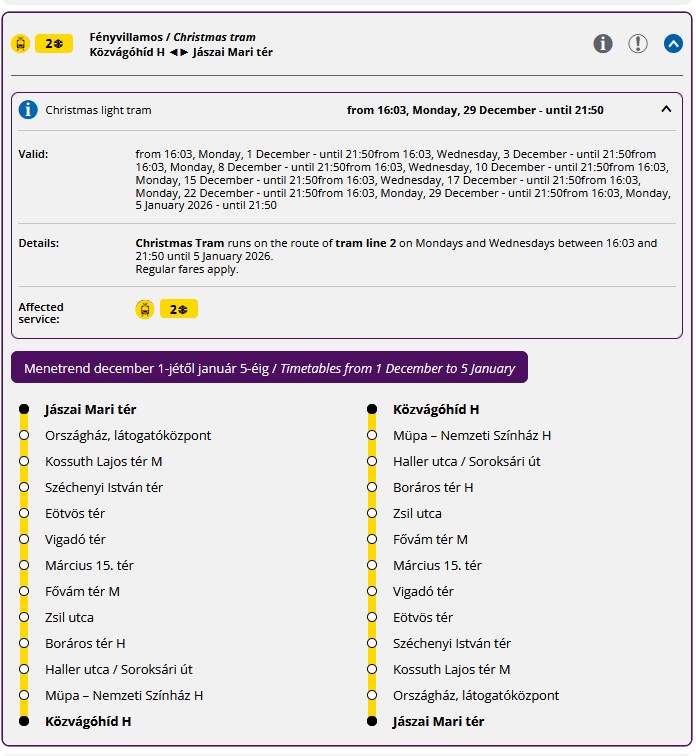Viewport: 696px width, 756px height.
Task: Click the Közvágóhíd H ◄► Jászai Mari tér heading
Action: pos(181,52)
